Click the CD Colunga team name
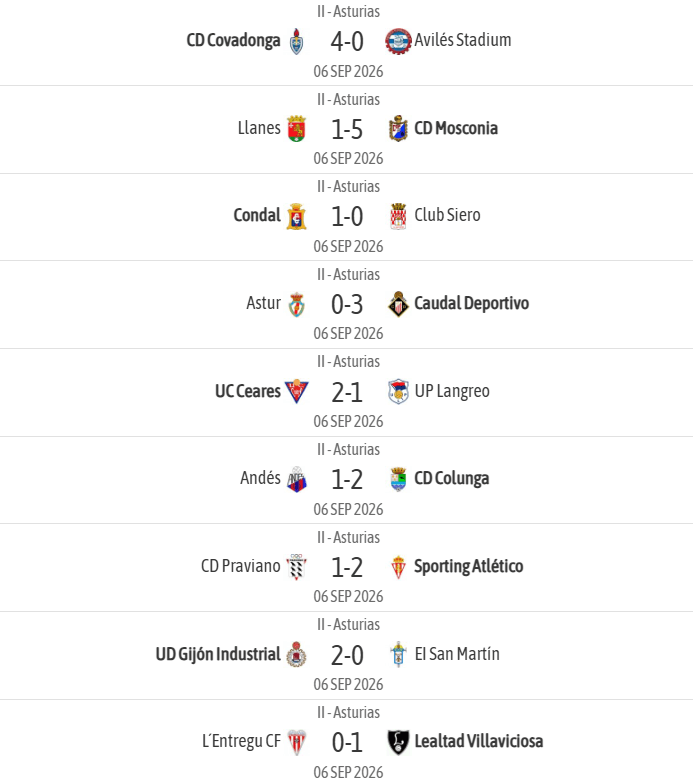 (x=452, y=478)
